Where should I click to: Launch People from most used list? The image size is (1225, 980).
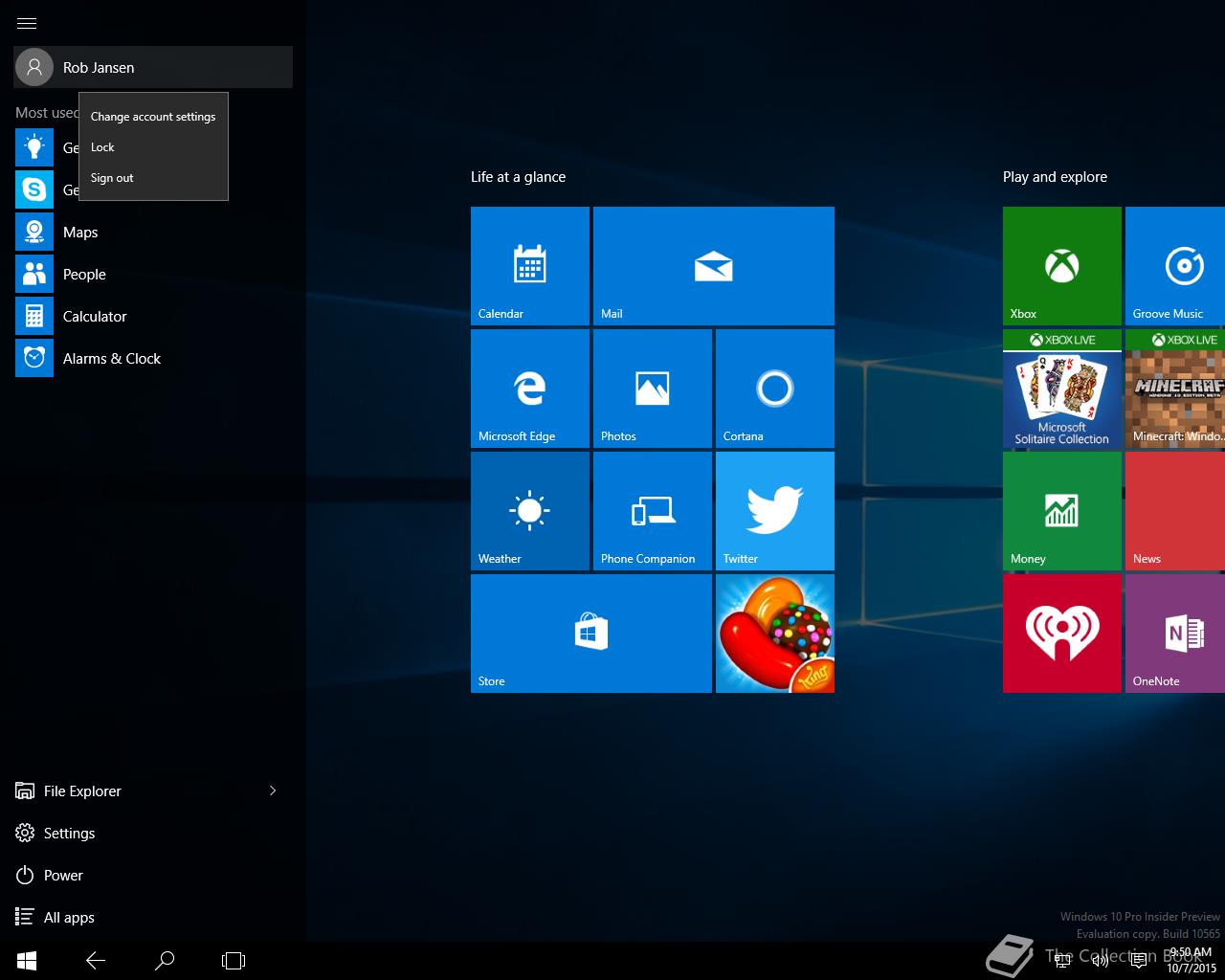(153, 274)
